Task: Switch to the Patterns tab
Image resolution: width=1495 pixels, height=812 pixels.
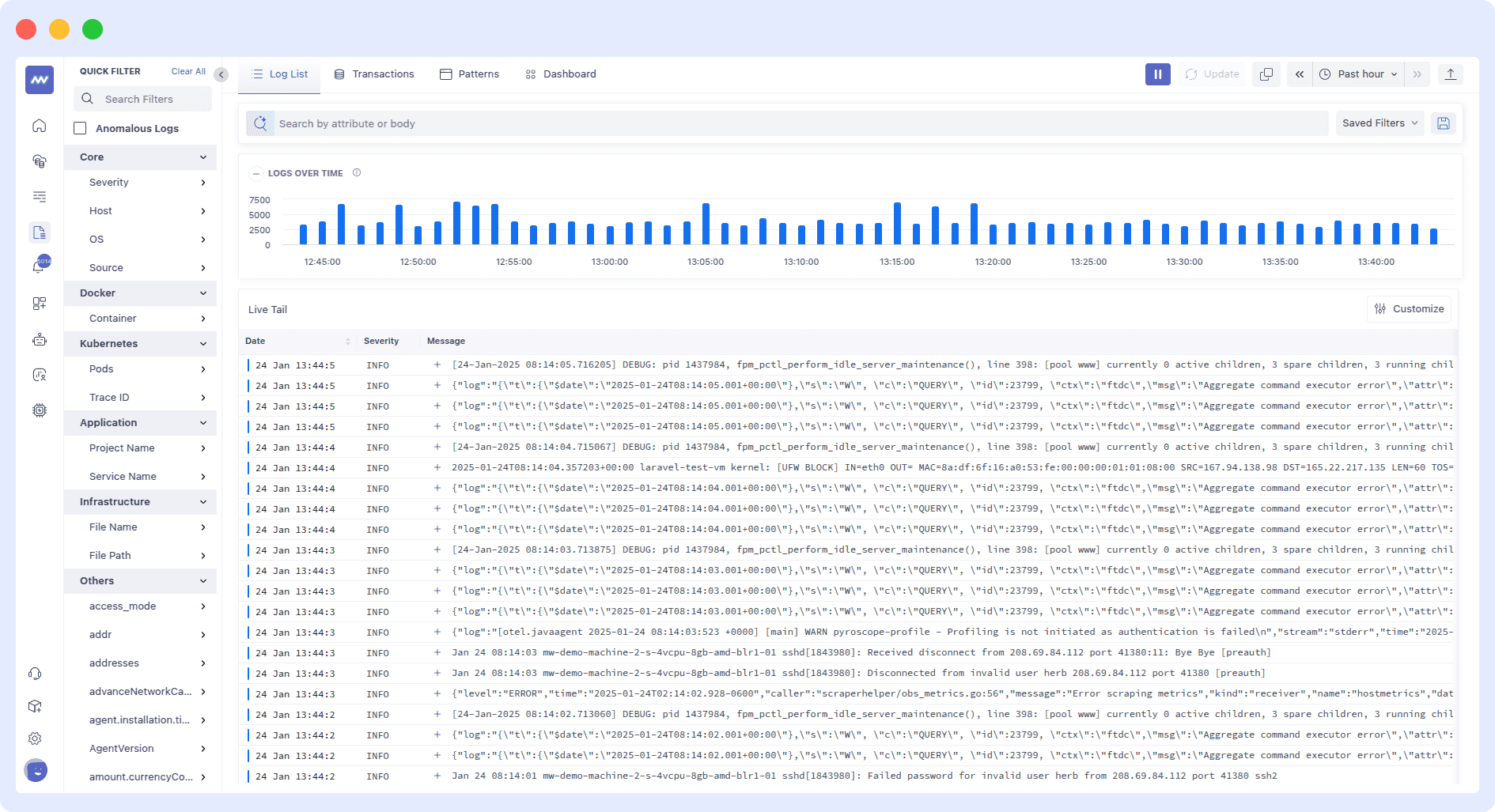Action: tap(469, 74)
